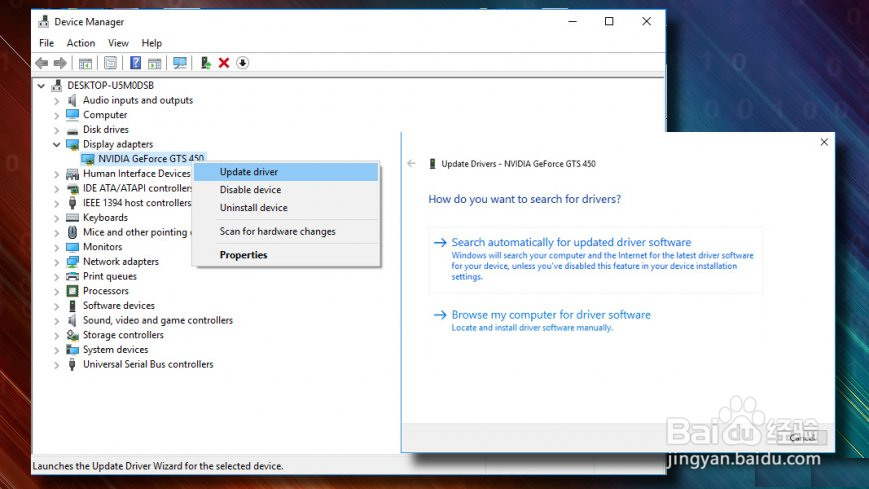Select the IDE ATA/ATAPI controllers row
Image resolution: width=869 pixels, height=489 pixels.
coord(137,189)
